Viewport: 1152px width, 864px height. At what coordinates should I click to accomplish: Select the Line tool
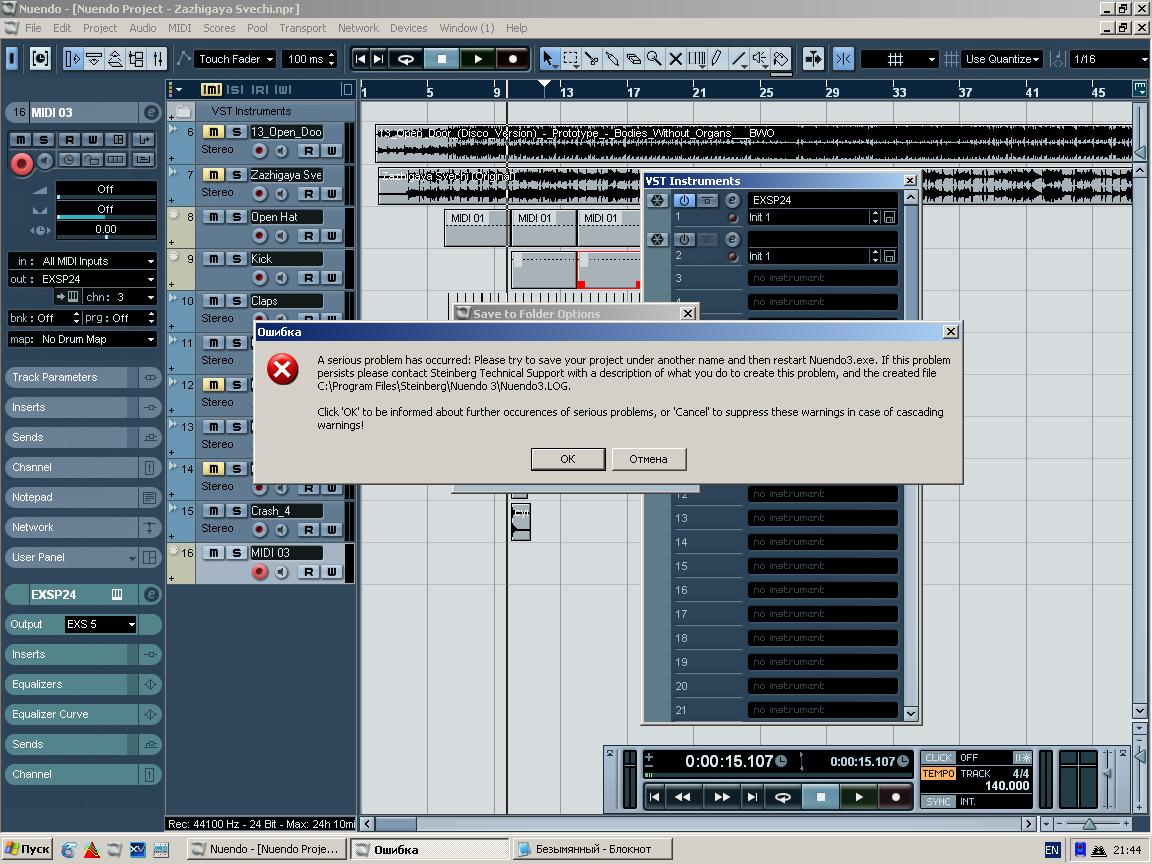click(739, 59)
